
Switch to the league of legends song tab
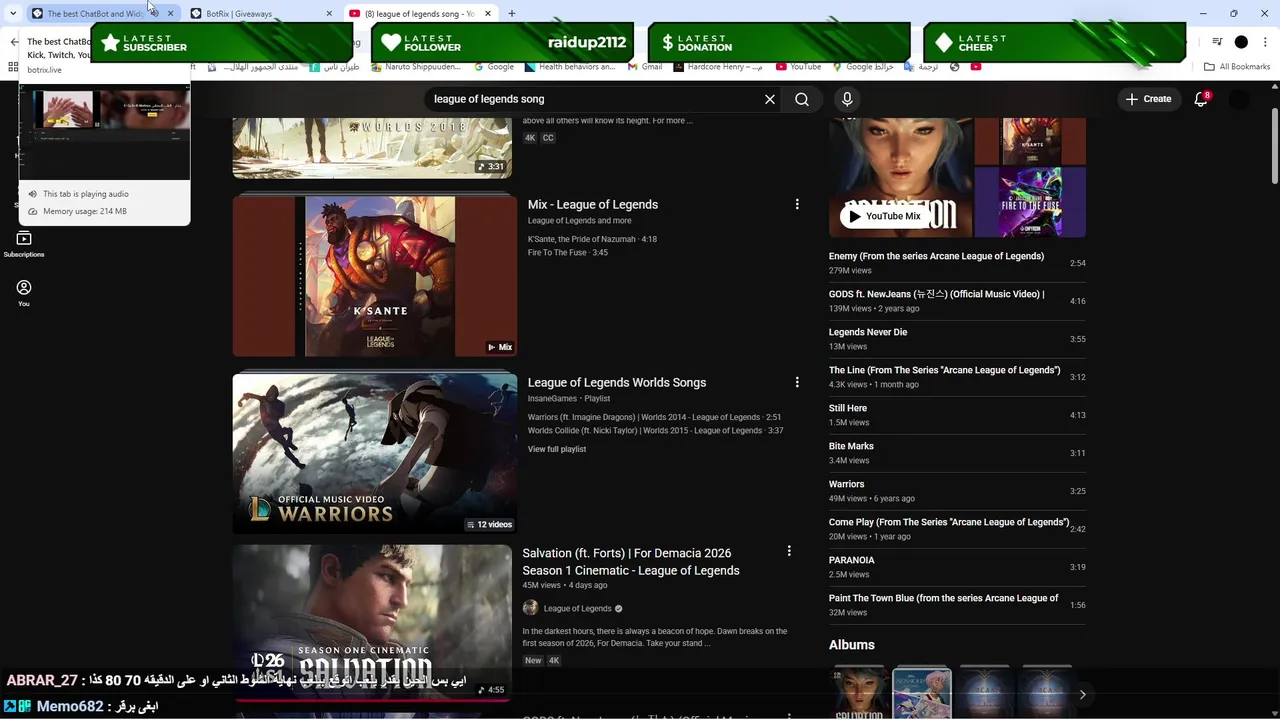click(420, 13)
